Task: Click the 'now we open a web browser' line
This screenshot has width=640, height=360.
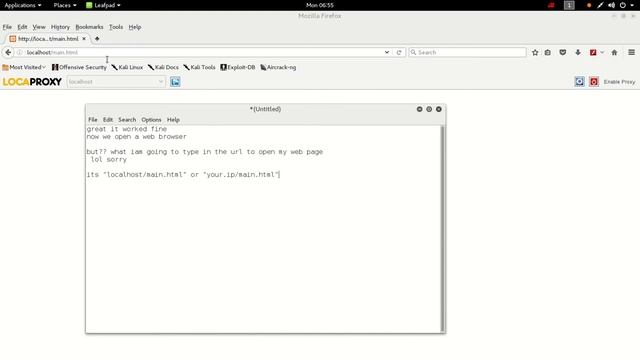Action: click(136, 137)
